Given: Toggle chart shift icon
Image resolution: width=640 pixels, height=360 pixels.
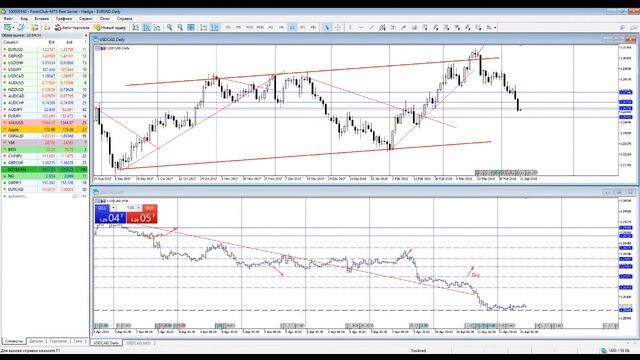Looking at the screenshot, I should [215, 27].
